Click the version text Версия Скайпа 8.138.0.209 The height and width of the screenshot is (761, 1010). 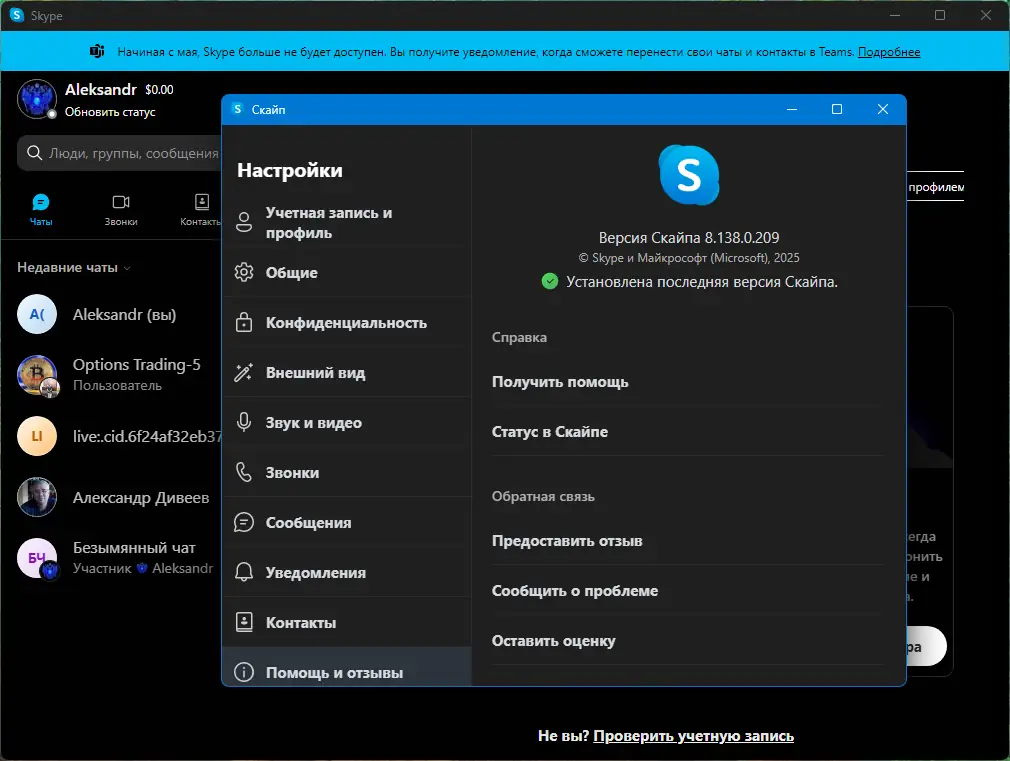coord(689,238)
